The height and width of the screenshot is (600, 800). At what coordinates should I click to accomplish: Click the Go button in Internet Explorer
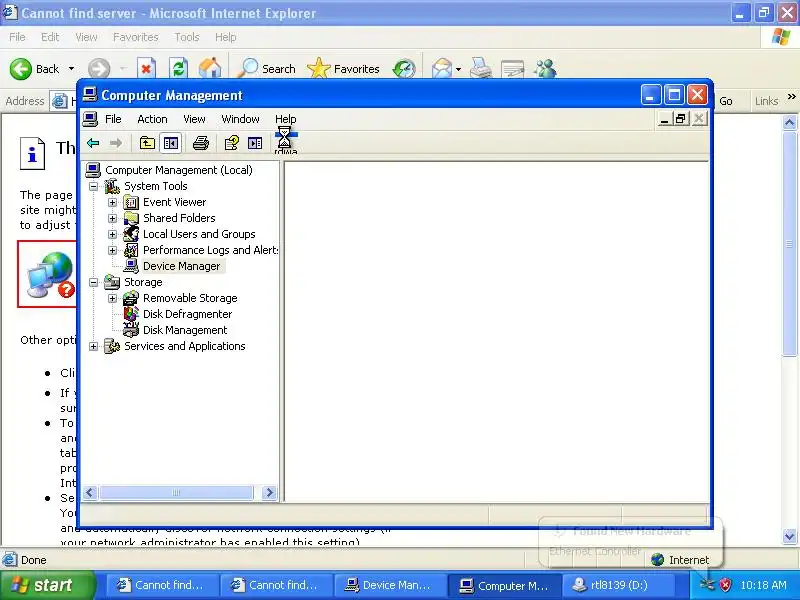click(x=726, y=101)
